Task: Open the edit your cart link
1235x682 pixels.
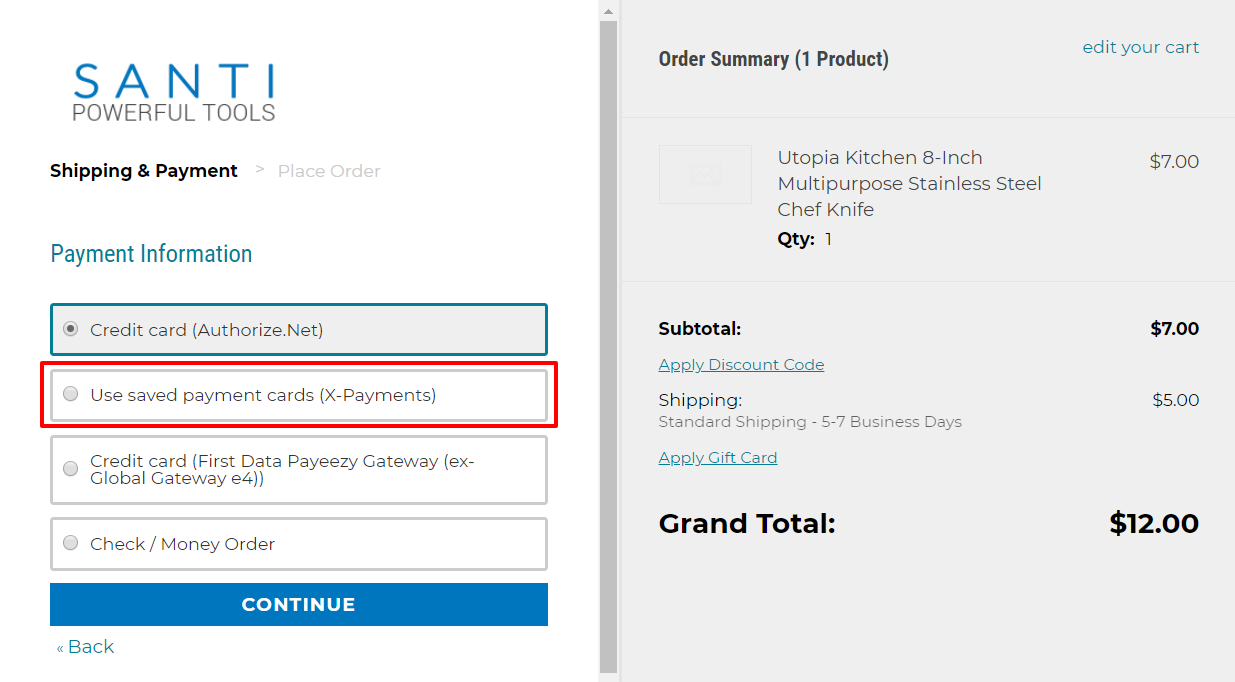Action: 1141,47
